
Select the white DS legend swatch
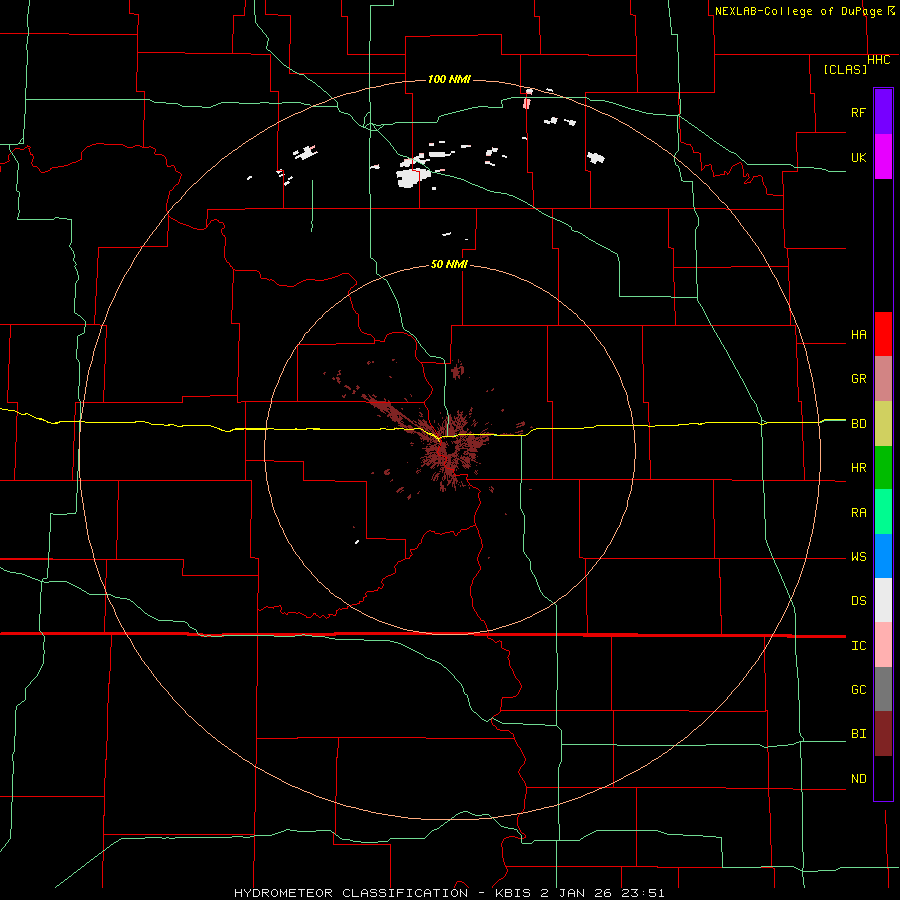click(883, 600)
